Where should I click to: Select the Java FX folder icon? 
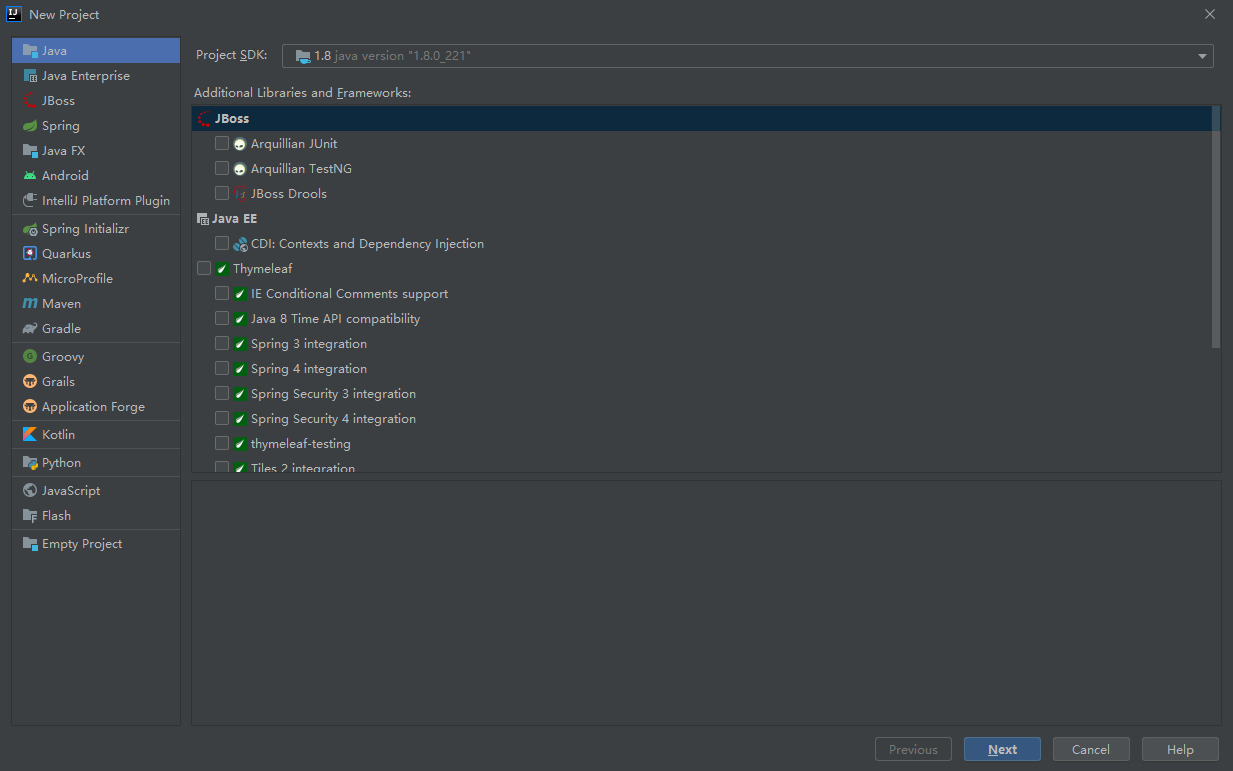(30, 151)
